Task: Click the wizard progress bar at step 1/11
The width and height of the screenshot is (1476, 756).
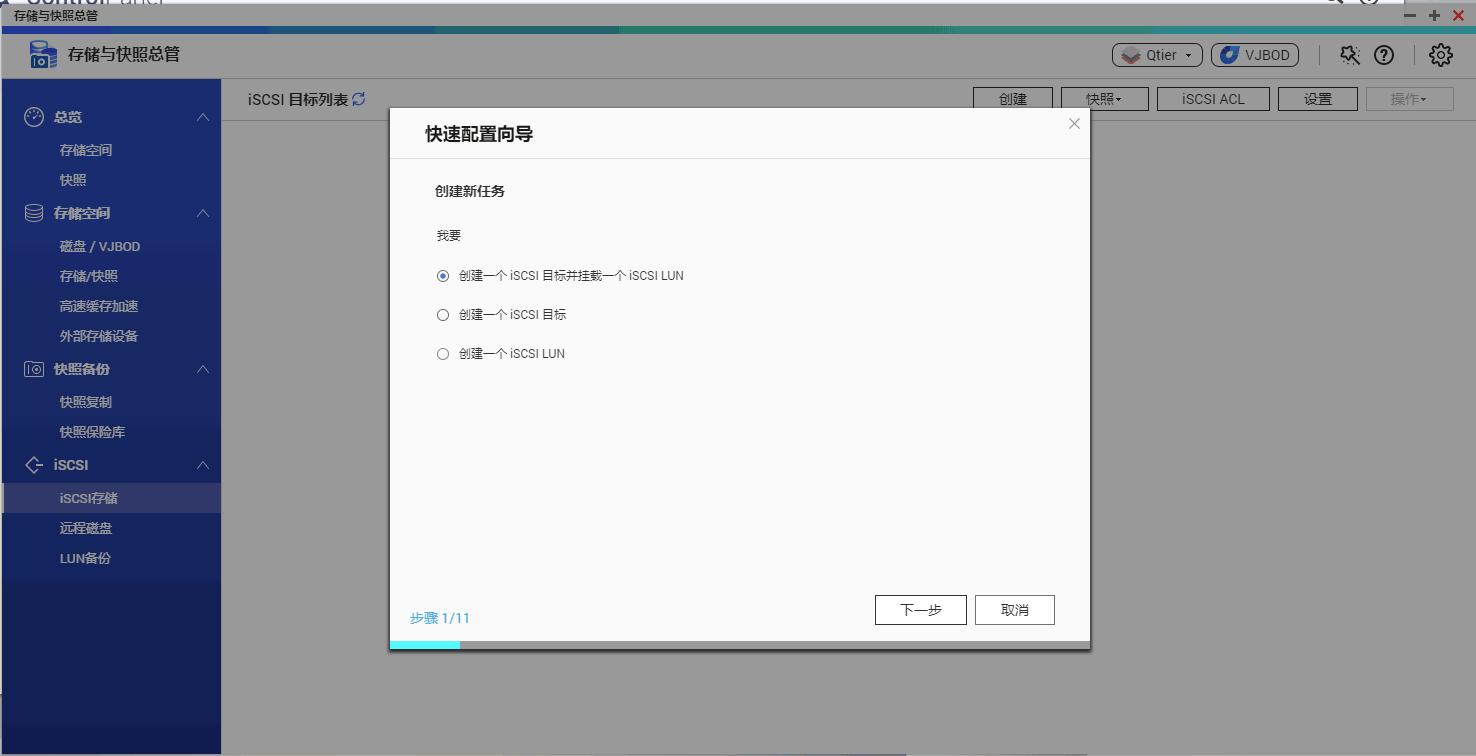Action: [424, 645]
